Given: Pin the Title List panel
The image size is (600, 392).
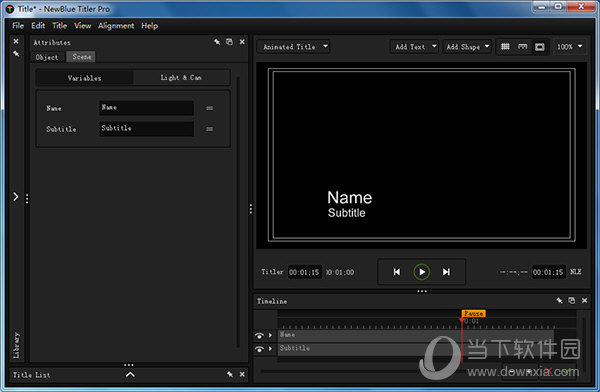Looking at the screenshot, I should click(230, 374).
